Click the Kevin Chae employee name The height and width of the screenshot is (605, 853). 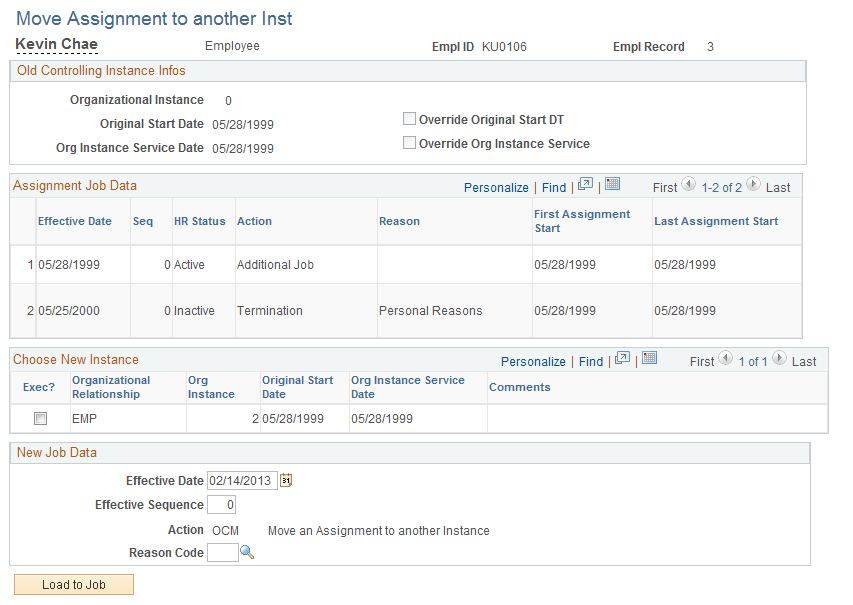pyautogui.click(x=56, y=44)
